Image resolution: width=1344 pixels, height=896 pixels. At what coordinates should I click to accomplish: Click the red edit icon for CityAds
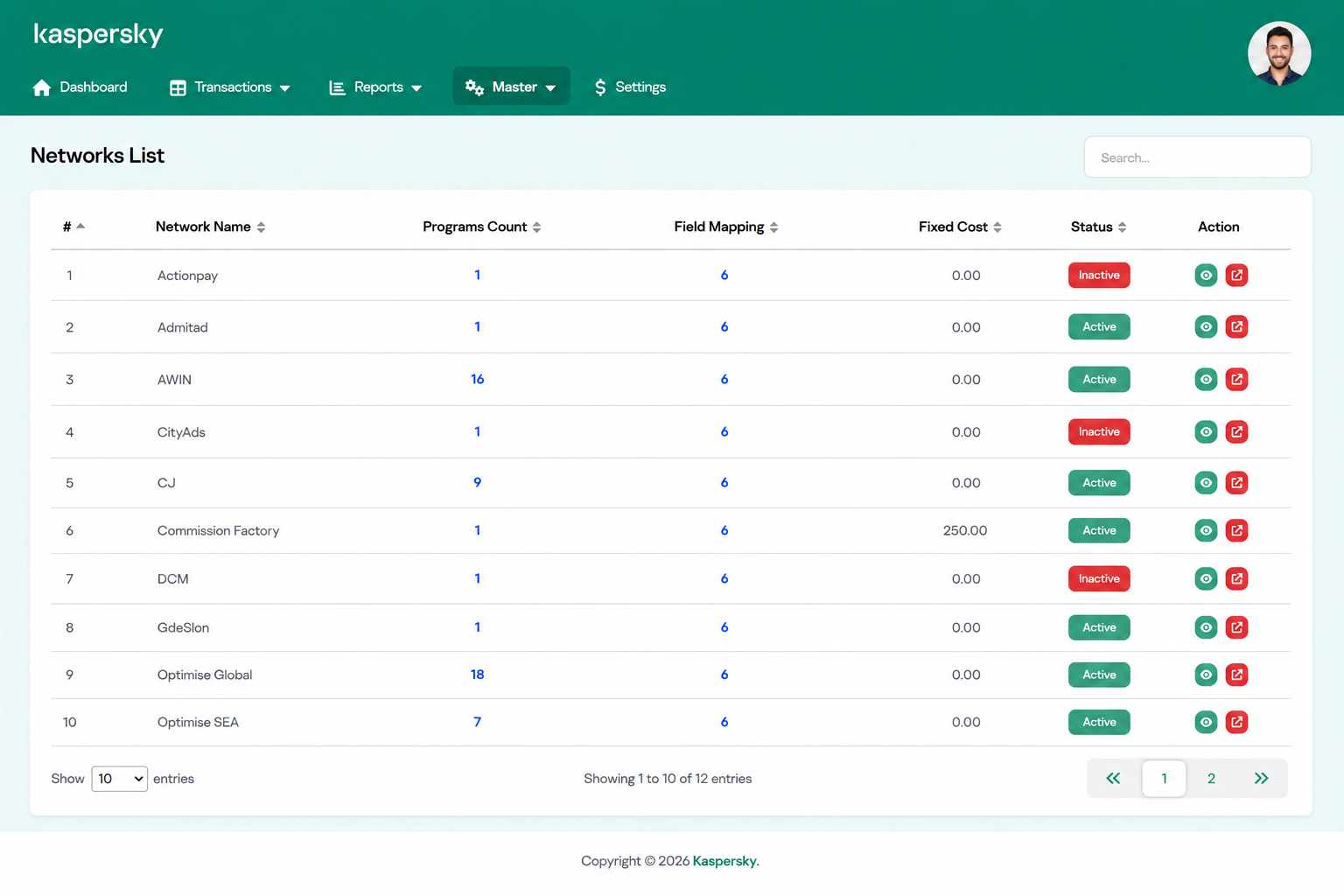(x=1236, y=431)
